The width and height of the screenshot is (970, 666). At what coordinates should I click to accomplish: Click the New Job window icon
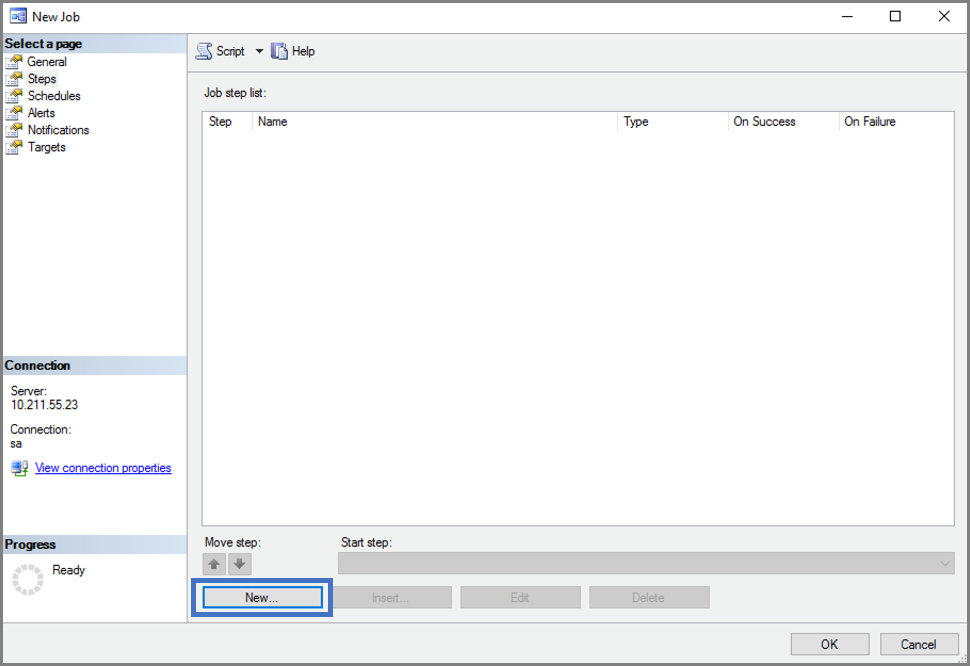(18, 17)
